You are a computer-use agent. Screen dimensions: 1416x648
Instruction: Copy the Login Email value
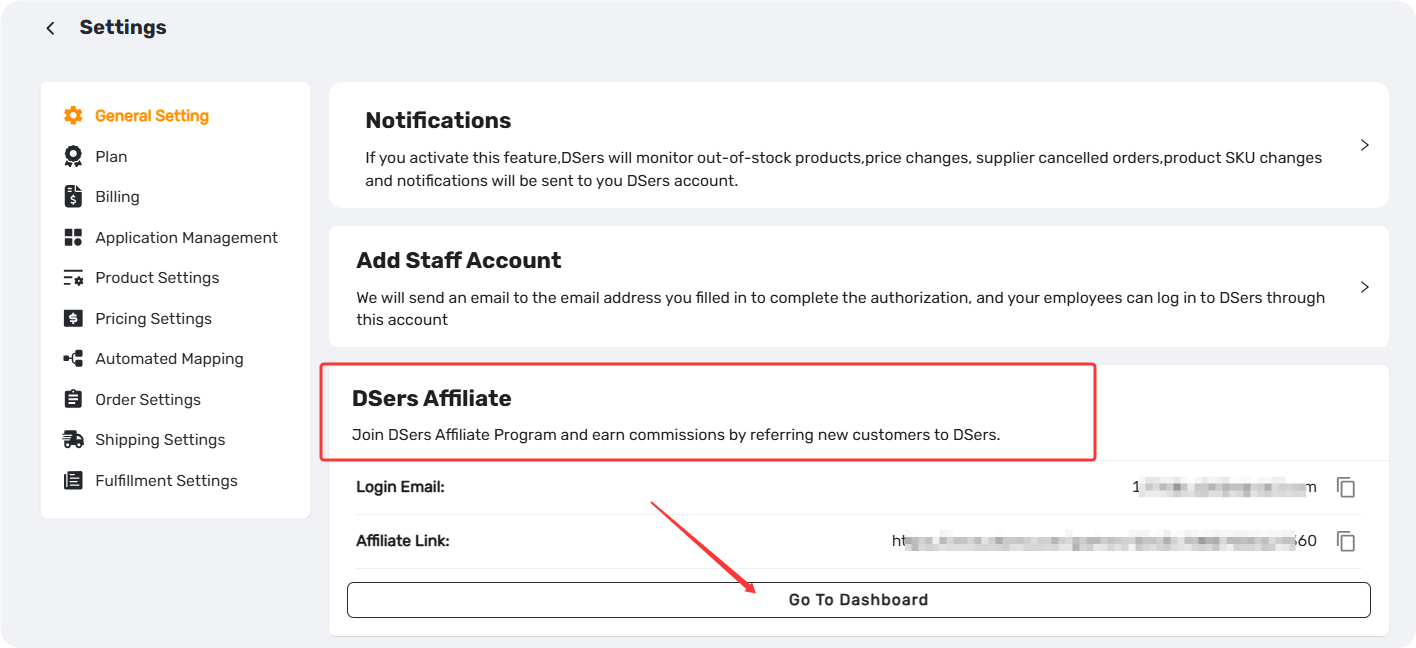[x=1346, y=487]
